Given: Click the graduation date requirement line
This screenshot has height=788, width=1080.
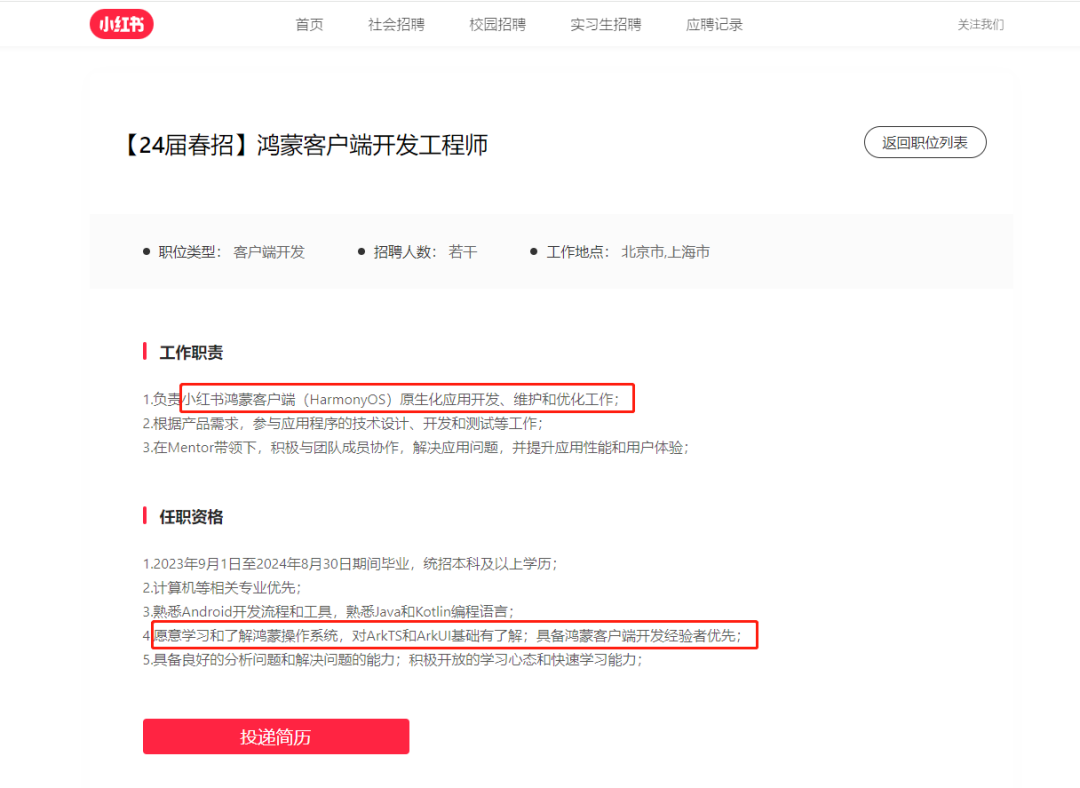Looking at the screenshot, I should click(x=350, y=564).
